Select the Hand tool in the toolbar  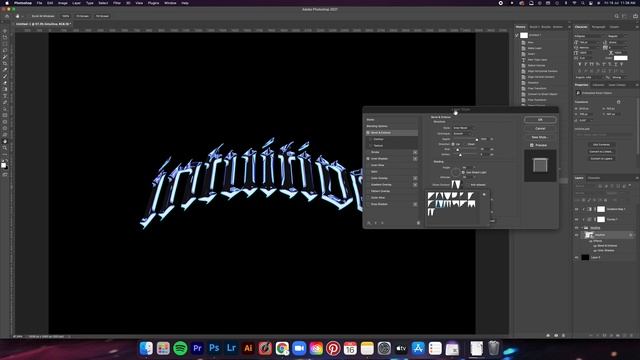click(5, 141)
